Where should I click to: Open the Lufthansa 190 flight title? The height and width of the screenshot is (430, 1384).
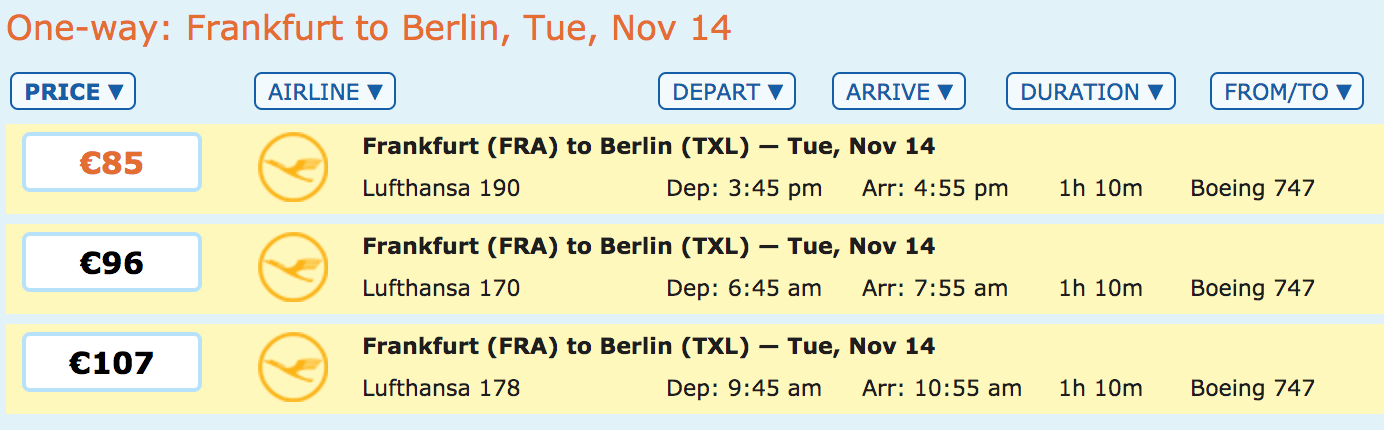pos(648,147)
